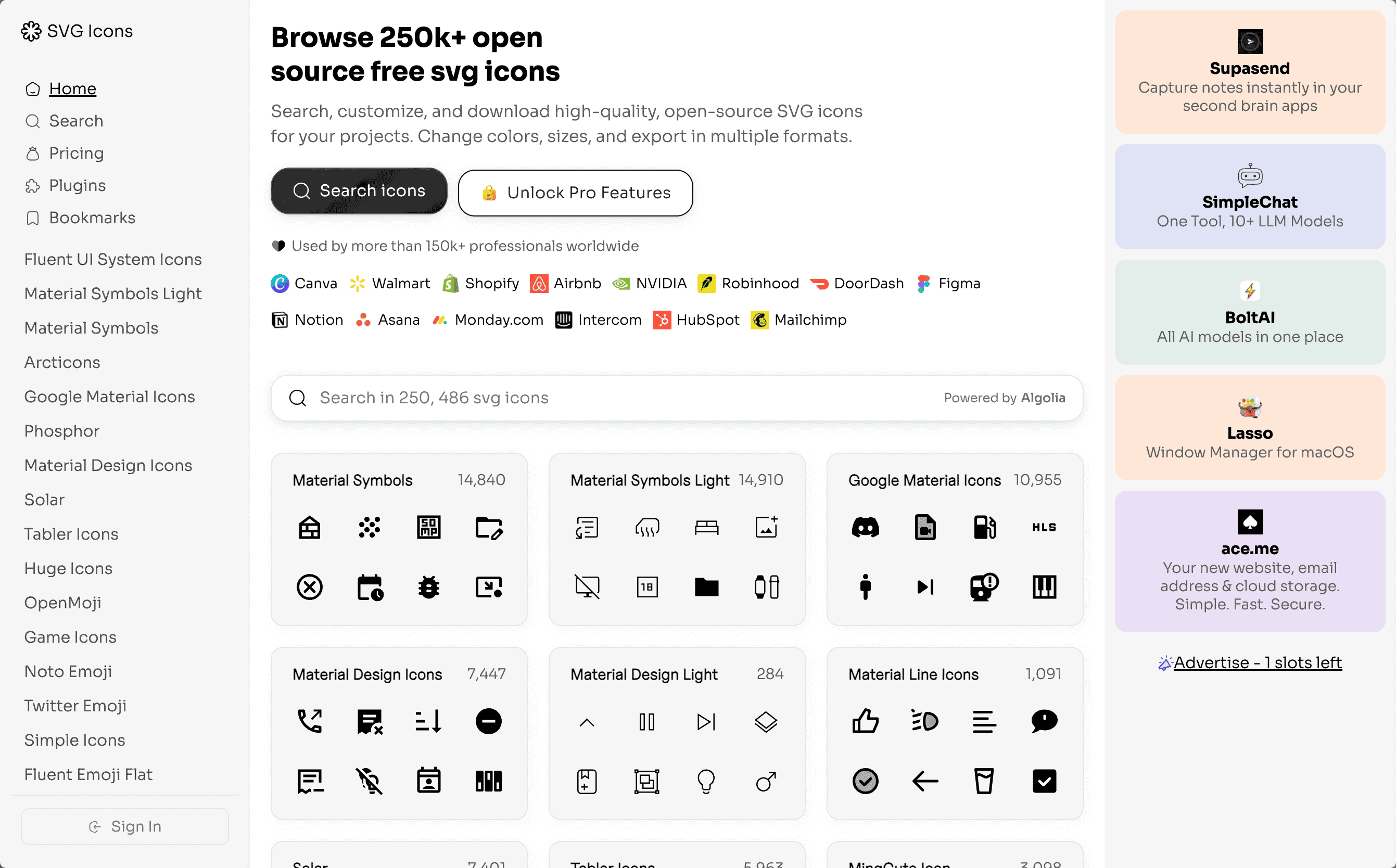Open the Pricing page in sidebar
This screenshot has width=1396, height=868.
point(77,154)
